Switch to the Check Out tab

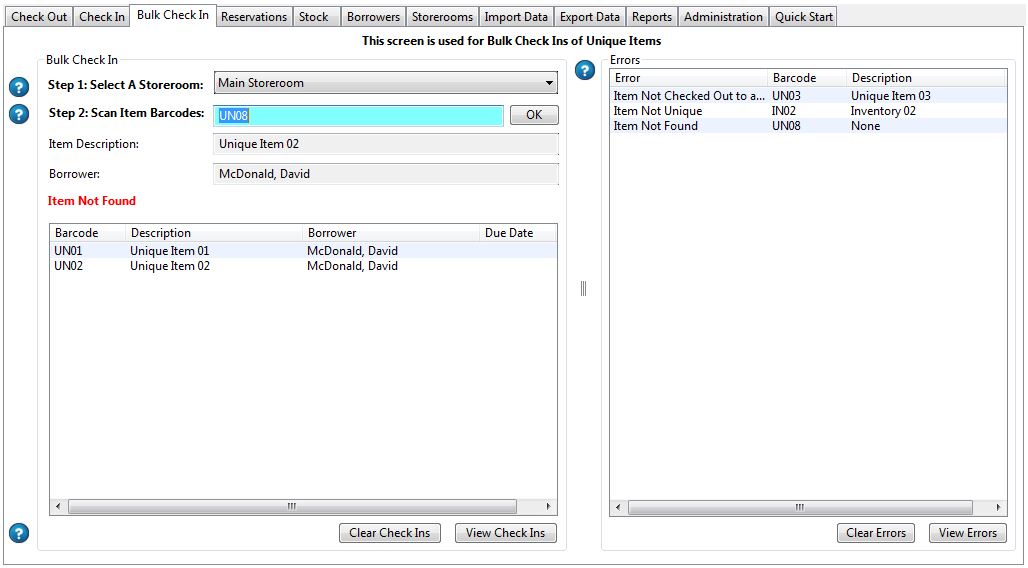pos(39,16)
